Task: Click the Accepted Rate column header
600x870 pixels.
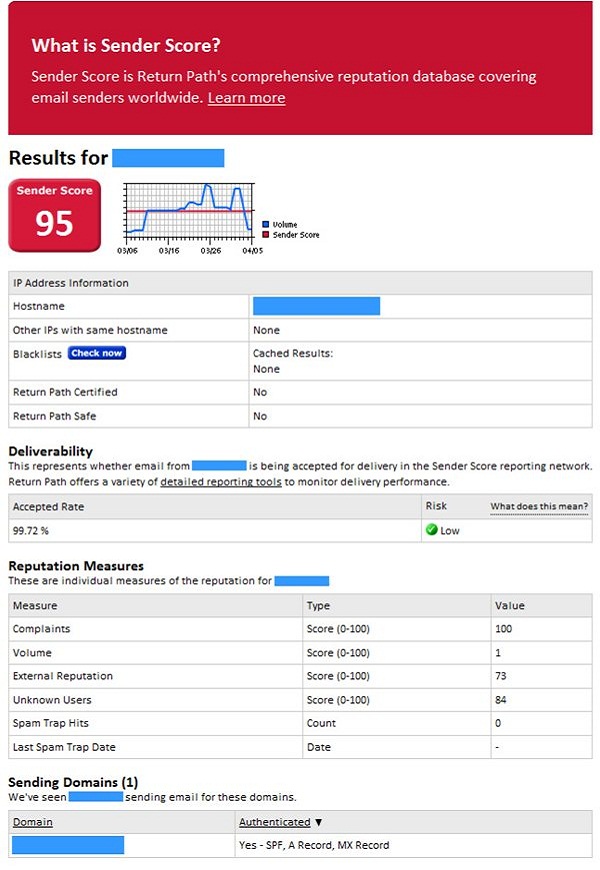Action: coord(48,507)
